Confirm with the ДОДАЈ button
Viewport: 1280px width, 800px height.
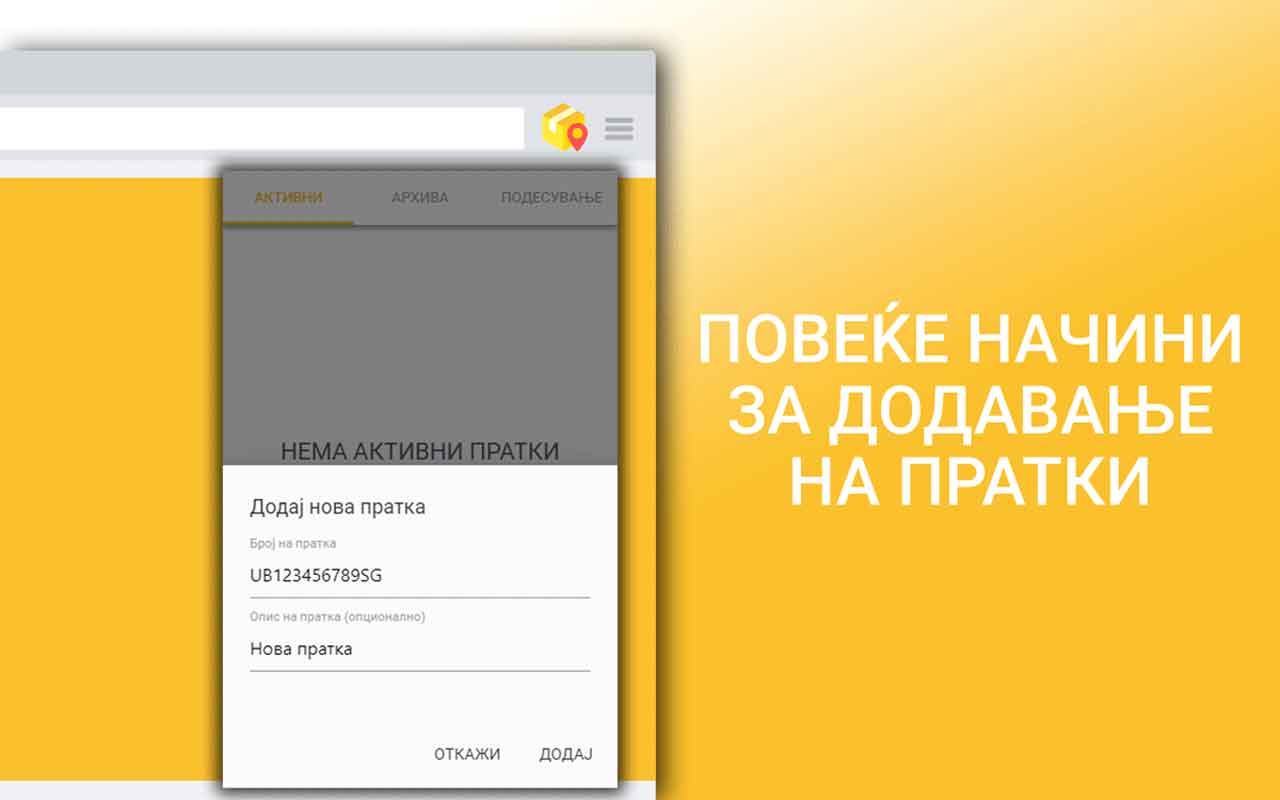pos(566,754)
